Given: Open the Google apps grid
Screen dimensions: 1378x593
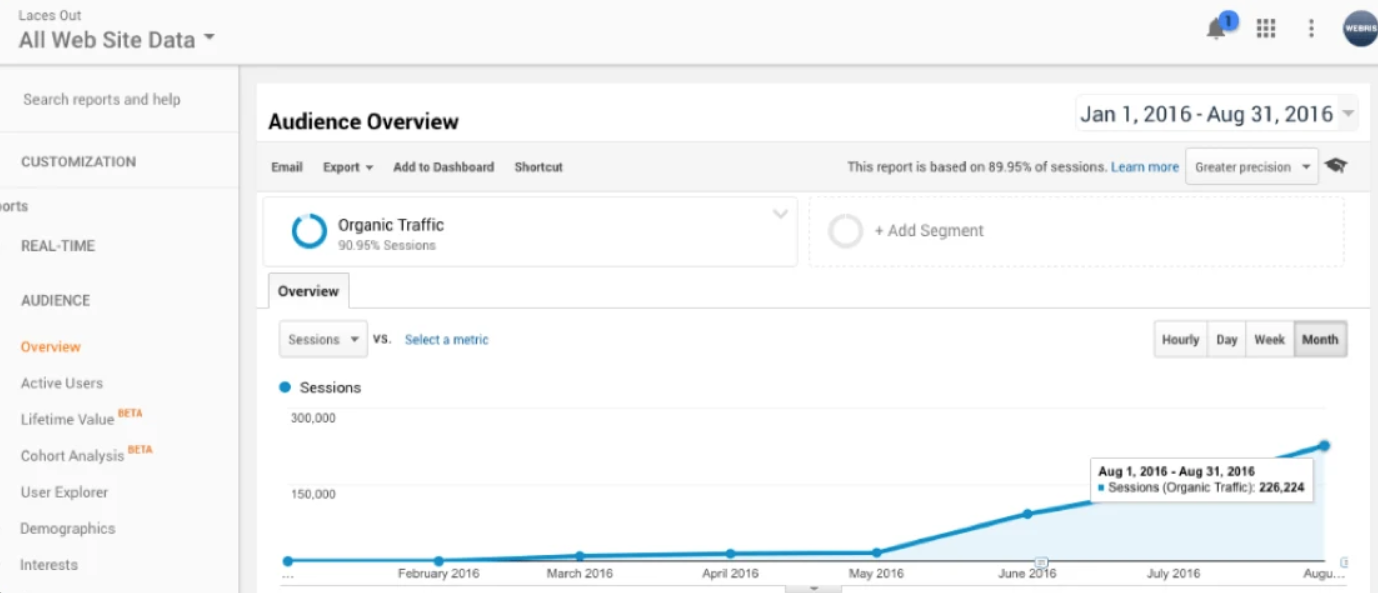Looking at the screenshot, I should 1266,29.
